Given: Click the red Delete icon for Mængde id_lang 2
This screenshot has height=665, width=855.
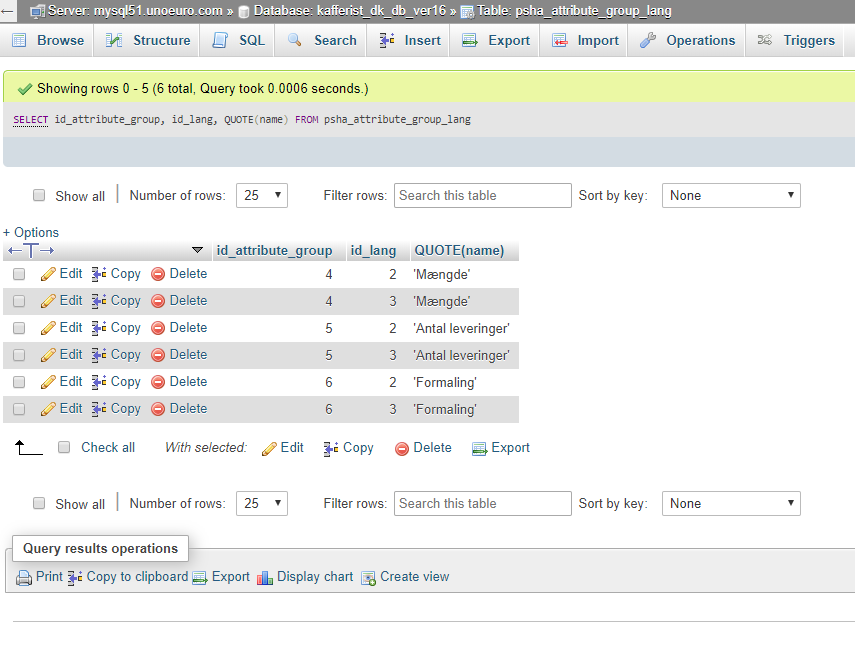Looking at the screenshot, I should click(158, 274).
